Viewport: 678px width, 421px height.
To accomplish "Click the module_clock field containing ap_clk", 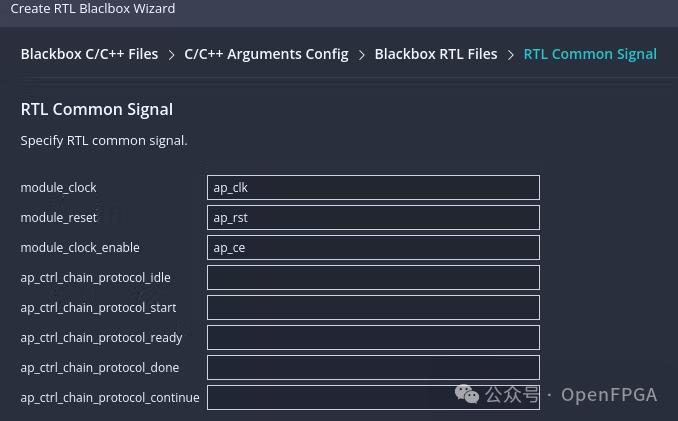I will point(373,188).
